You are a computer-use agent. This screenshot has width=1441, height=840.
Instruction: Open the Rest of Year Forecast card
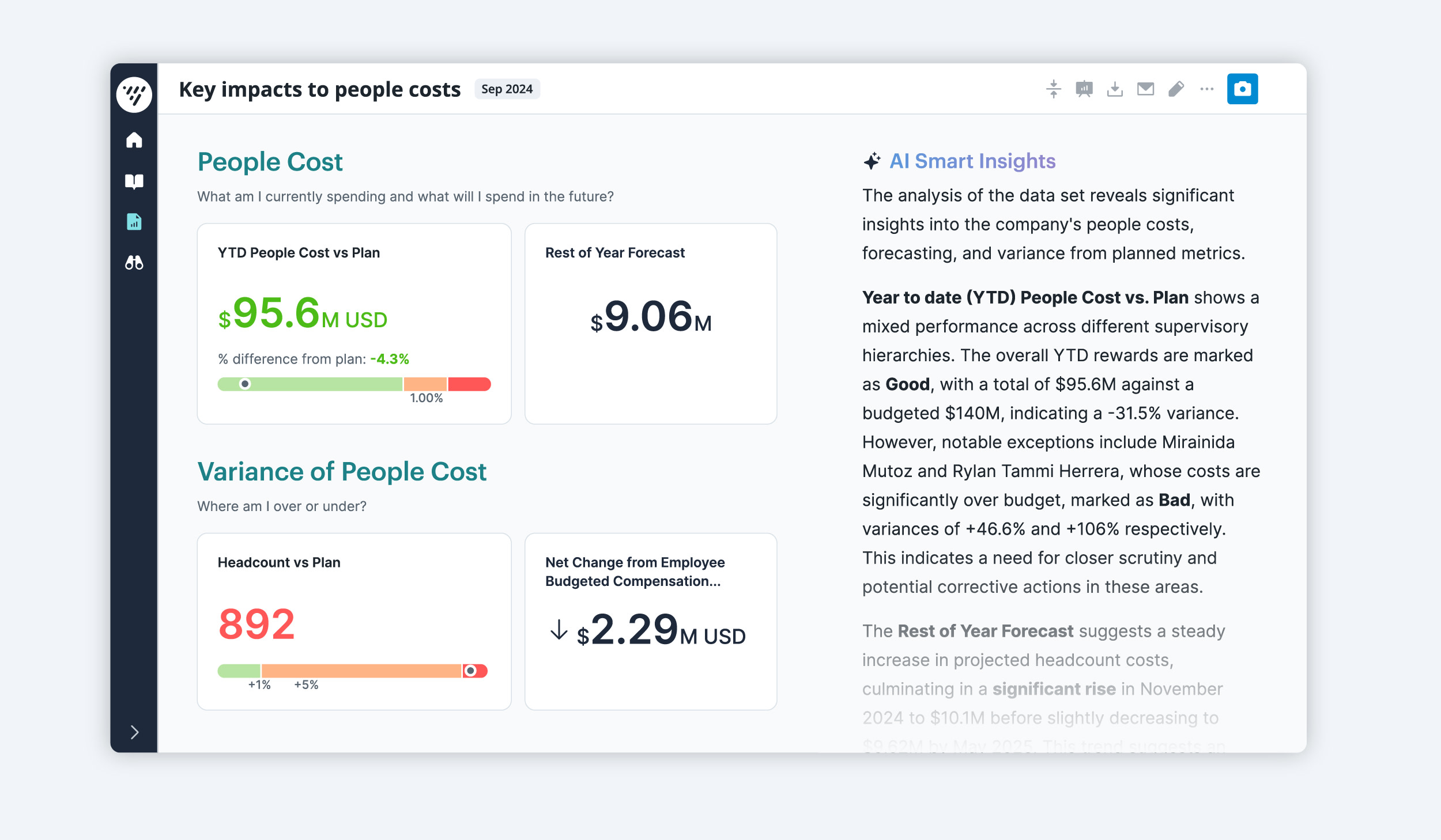coord(651,324)
